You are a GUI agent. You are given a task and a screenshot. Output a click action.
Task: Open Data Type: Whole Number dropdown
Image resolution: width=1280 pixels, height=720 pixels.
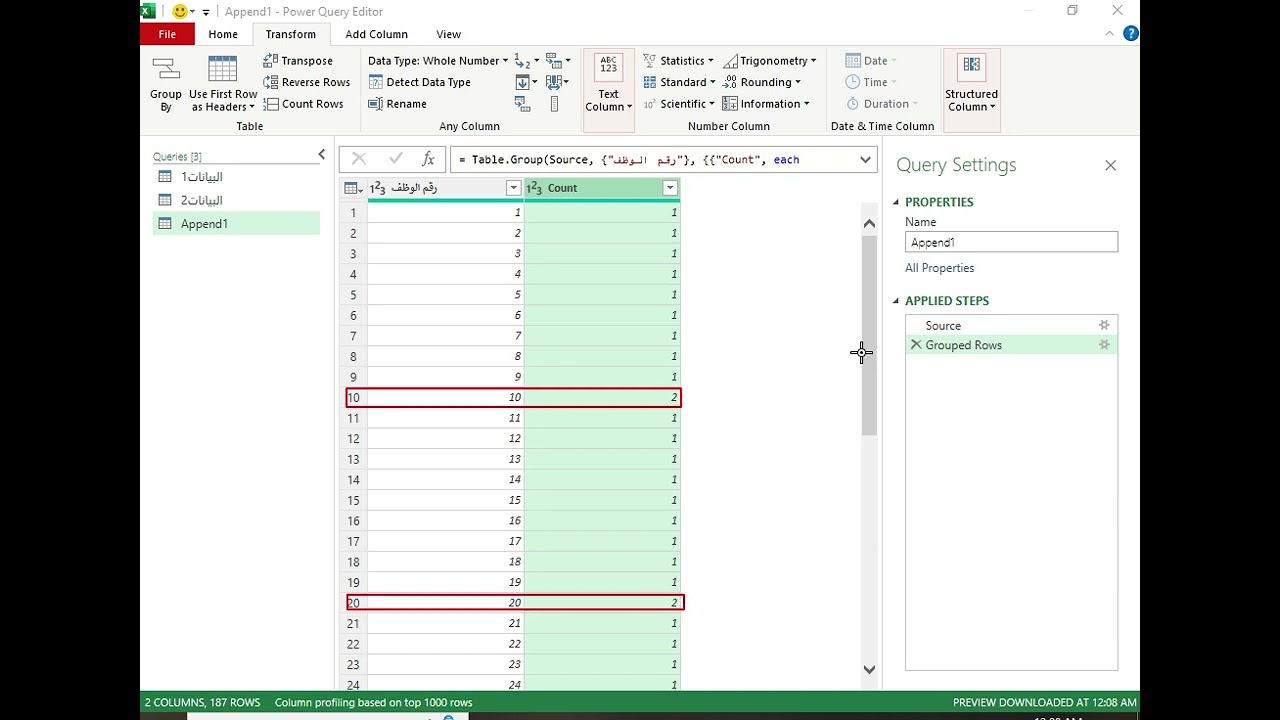(438, 61)
